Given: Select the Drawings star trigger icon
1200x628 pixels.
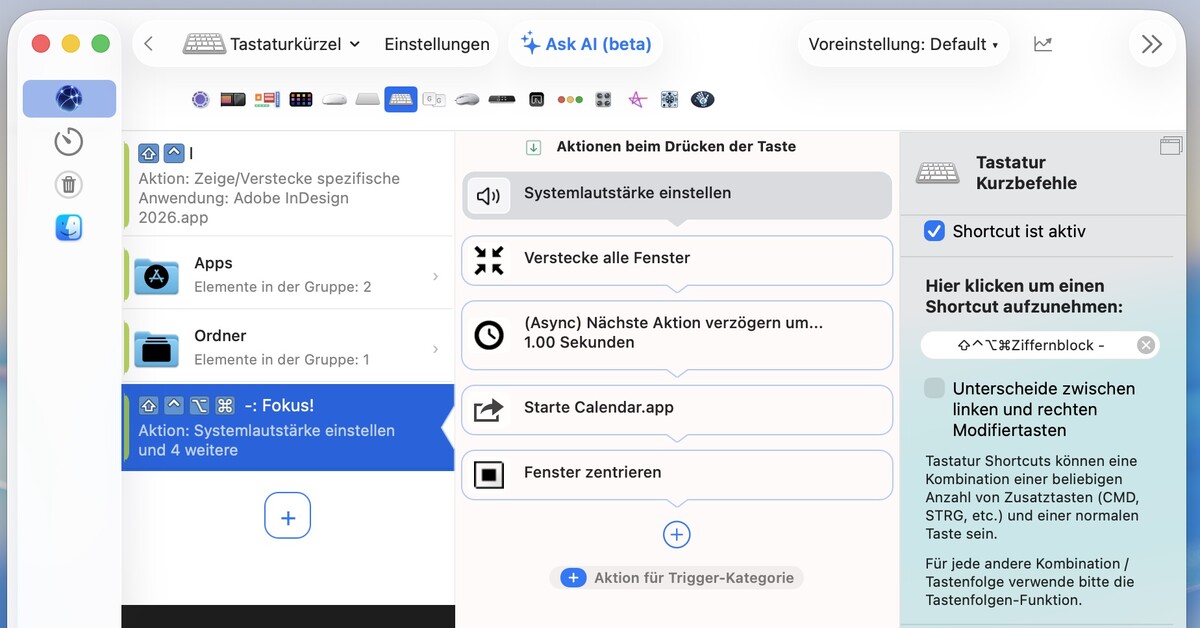Looking at the screenshot, I should pos(636,99).
